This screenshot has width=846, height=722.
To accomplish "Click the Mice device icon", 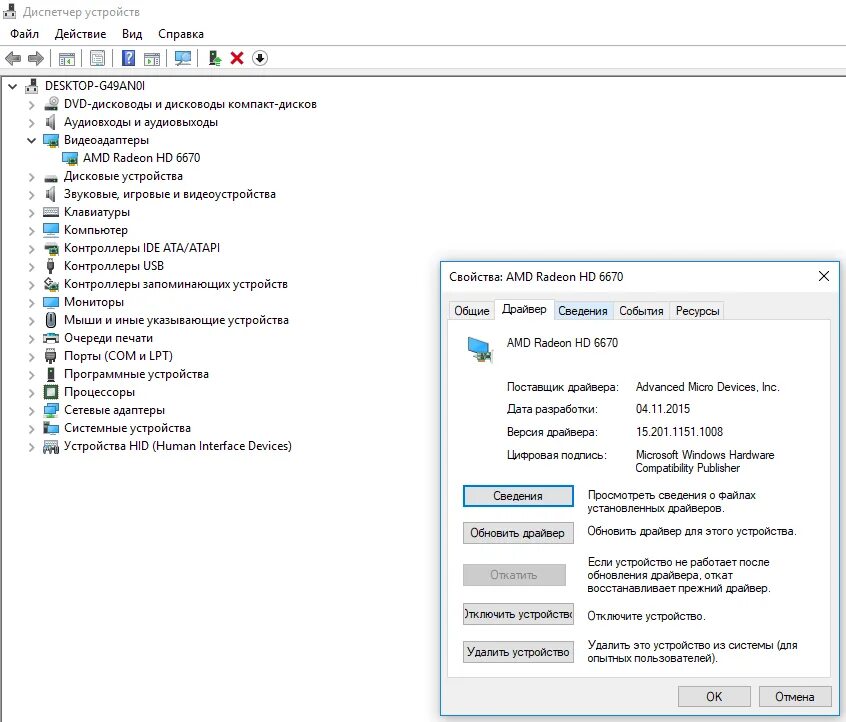I will point(51,320).
